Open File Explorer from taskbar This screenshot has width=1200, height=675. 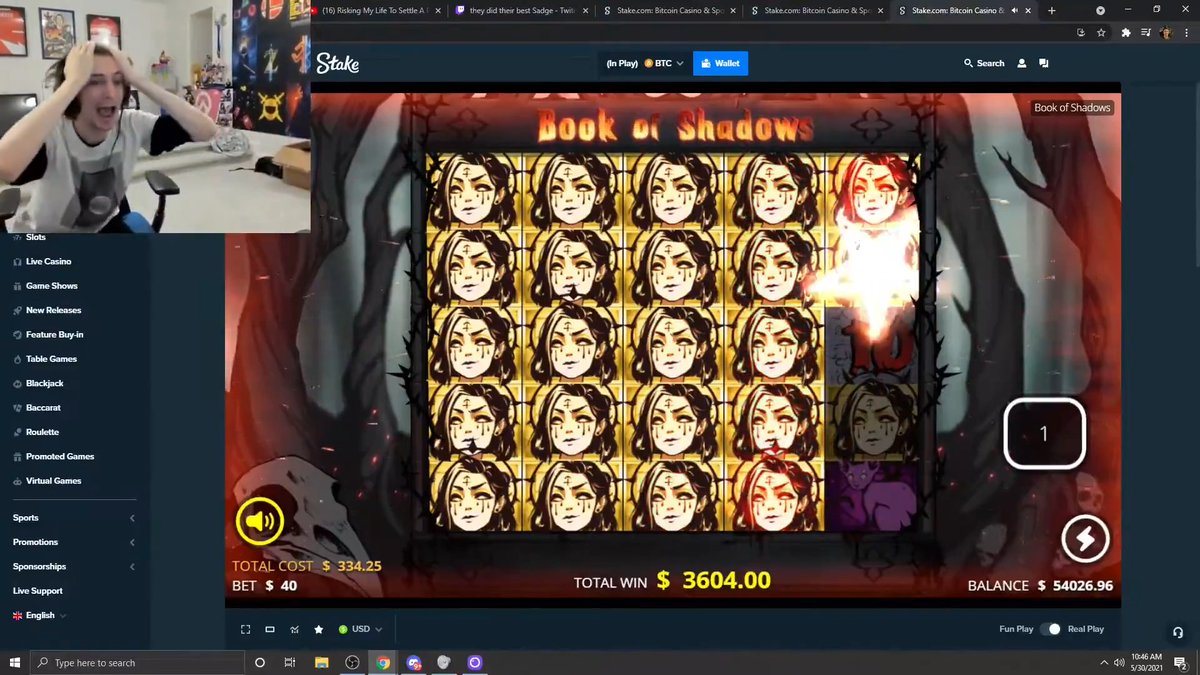point(322,662)
